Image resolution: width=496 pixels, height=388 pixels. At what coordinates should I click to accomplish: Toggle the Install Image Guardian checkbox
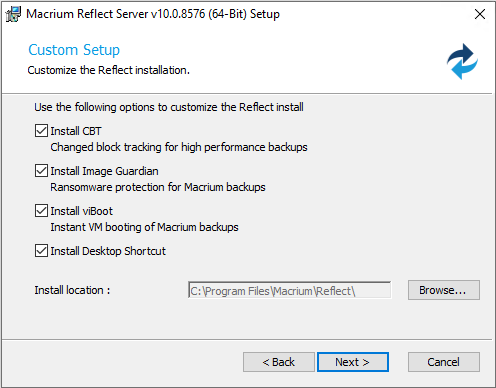coord(41,171)
